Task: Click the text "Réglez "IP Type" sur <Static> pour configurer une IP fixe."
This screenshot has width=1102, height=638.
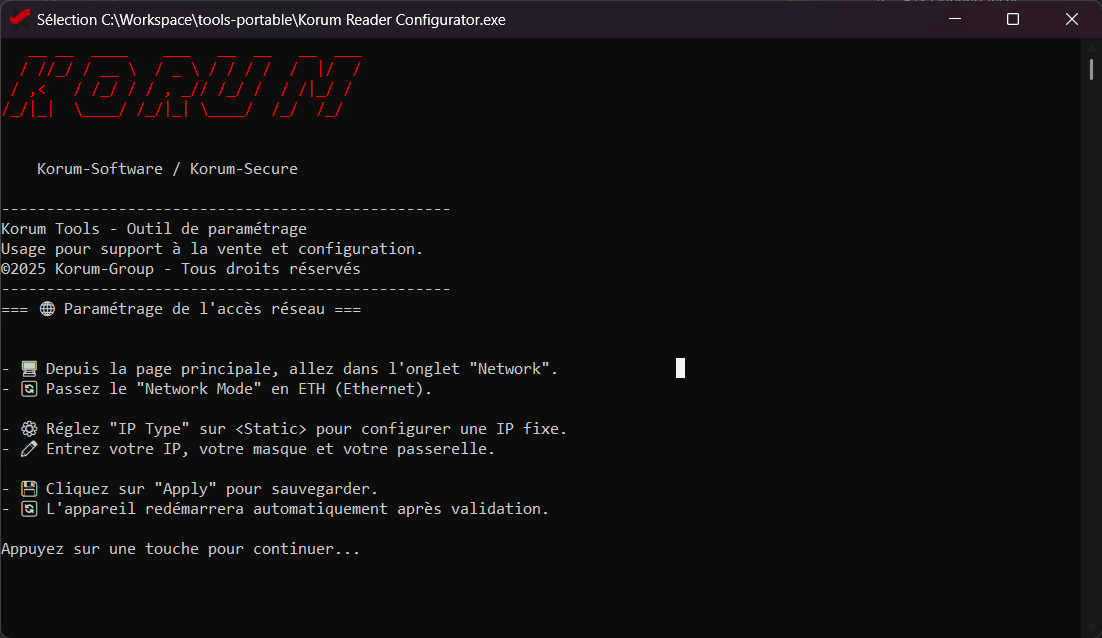Action: pos(306,429)
